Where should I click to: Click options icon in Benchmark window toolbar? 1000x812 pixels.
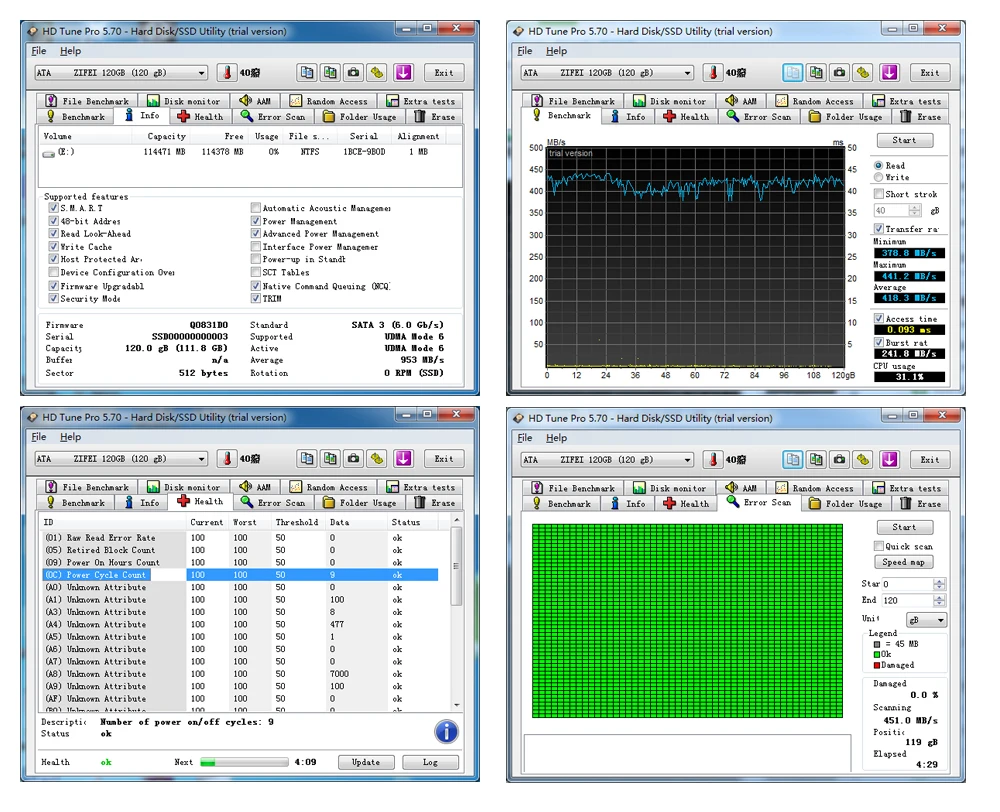863,73
